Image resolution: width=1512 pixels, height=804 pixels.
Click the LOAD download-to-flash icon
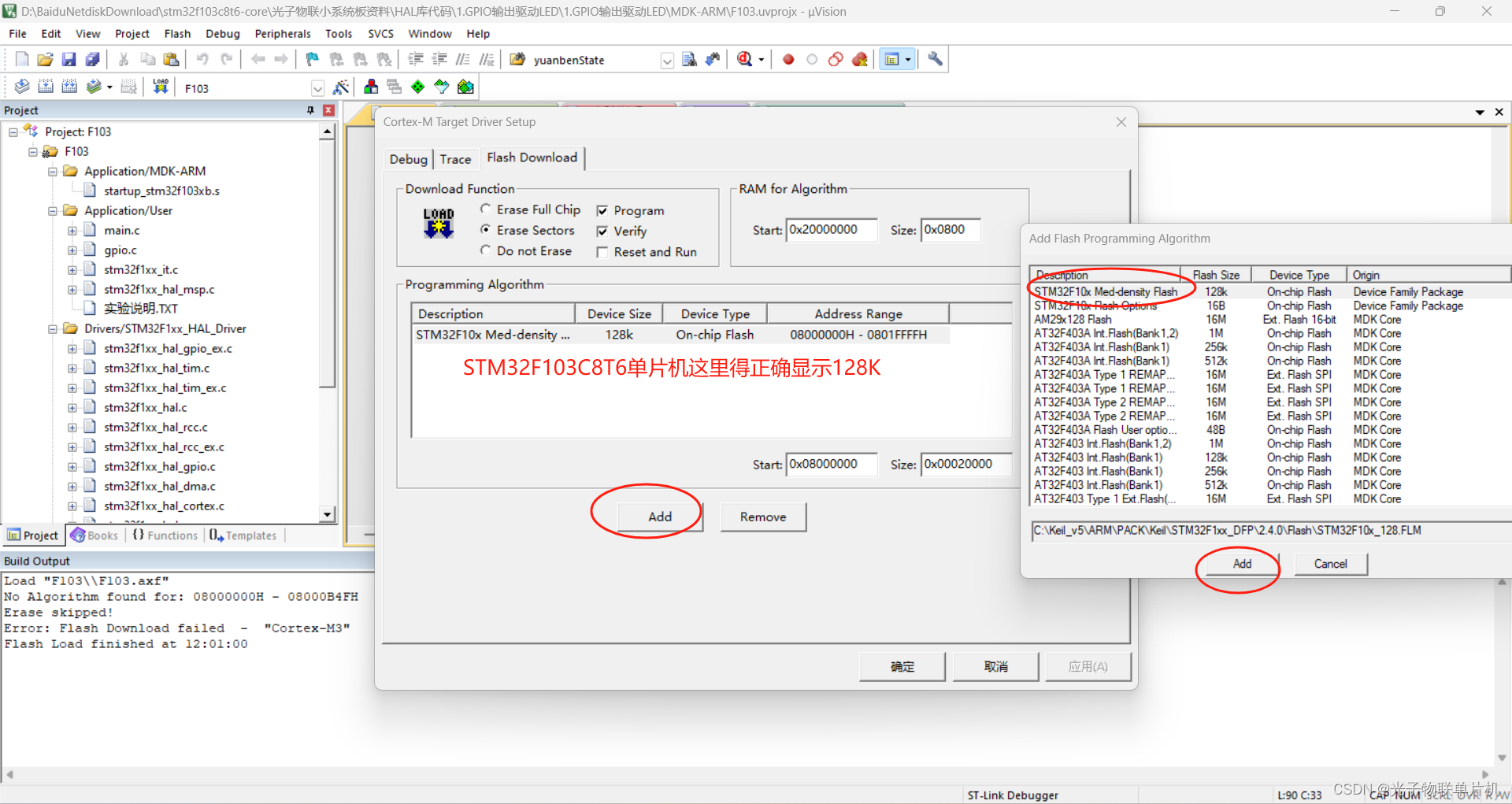(160, 87)
